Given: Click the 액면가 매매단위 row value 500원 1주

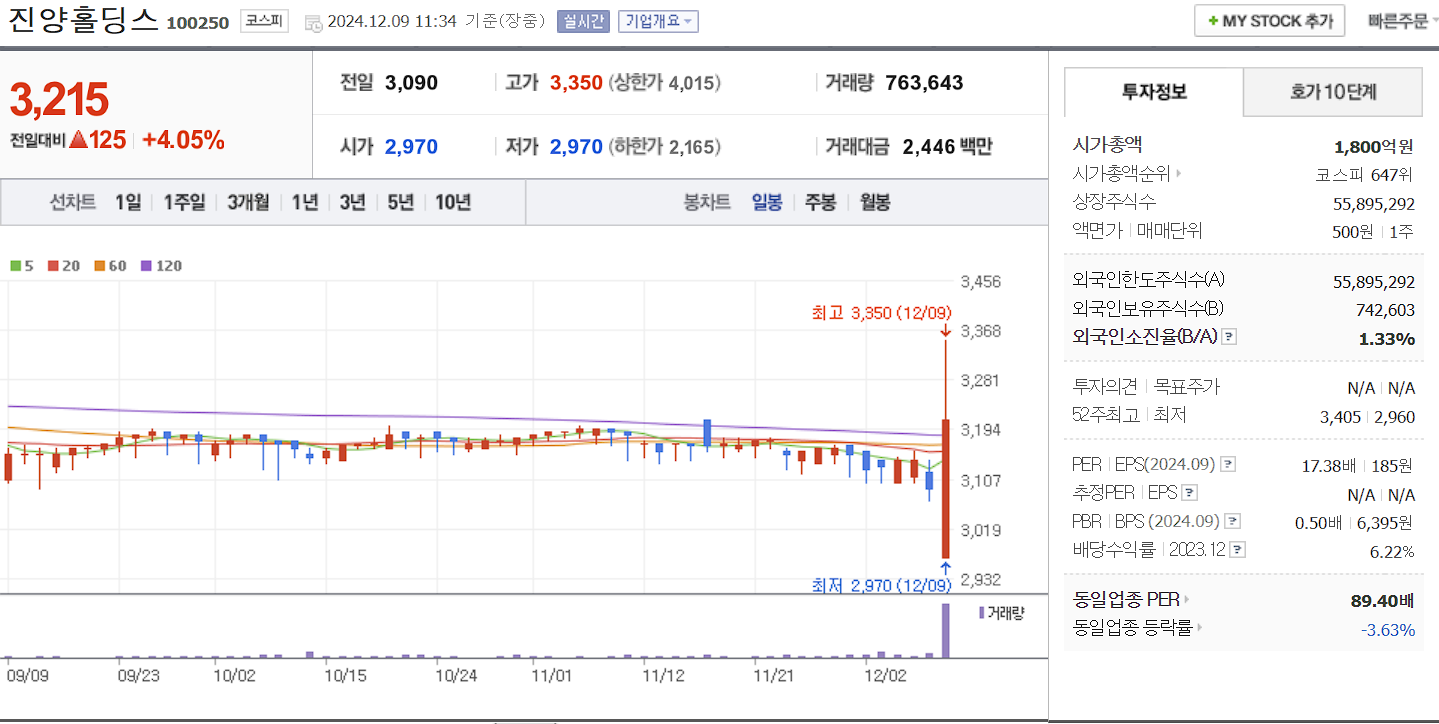Looking at the screenshot, I should tap(1373, 232).
